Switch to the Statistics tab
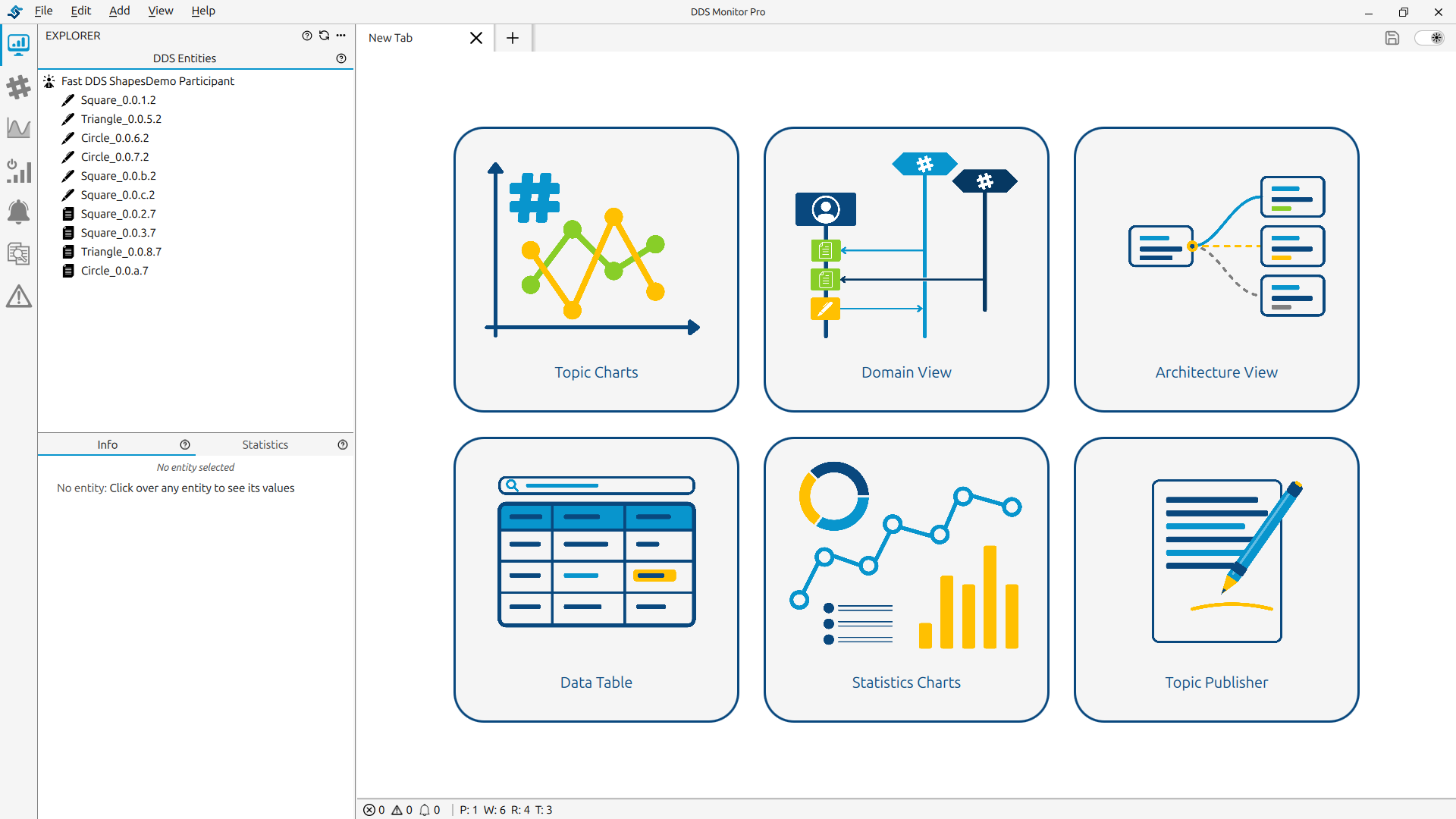Image resolution: width=1456 pixels, height=819 pixels. coord(265,445)
